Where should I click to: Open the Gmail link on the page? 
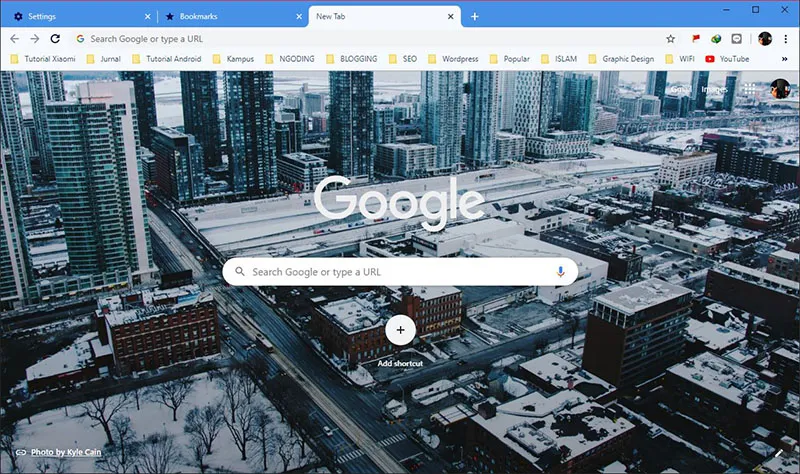(x=681, y=89)
